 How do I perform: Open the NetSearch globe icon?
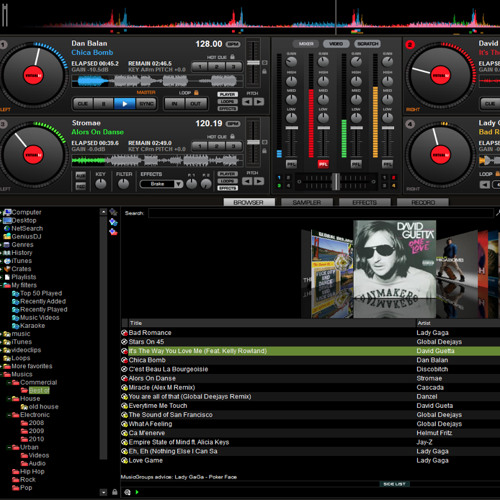[x=7, y=228]
